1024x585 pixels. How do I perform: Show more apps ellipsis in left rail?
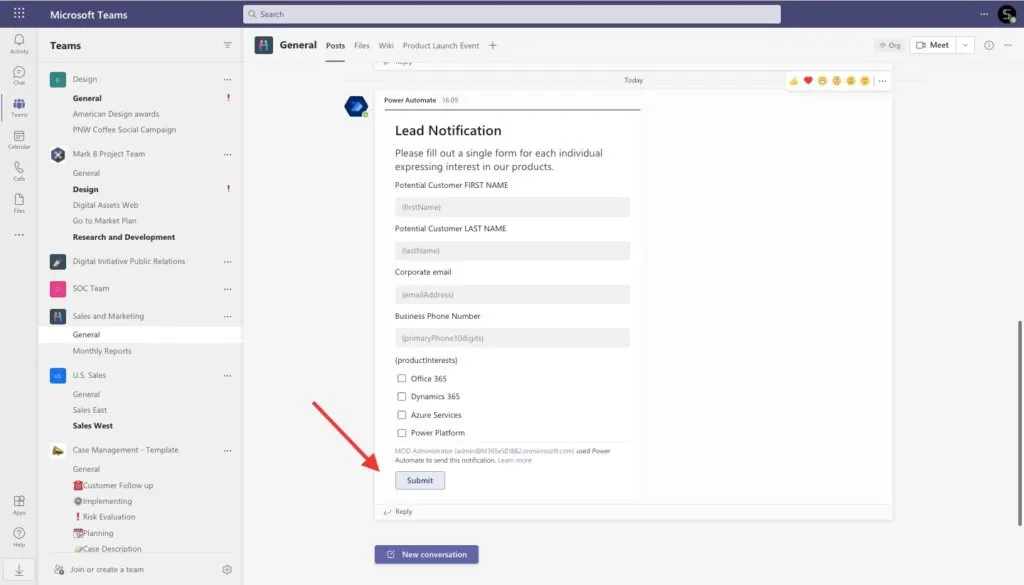19,234
